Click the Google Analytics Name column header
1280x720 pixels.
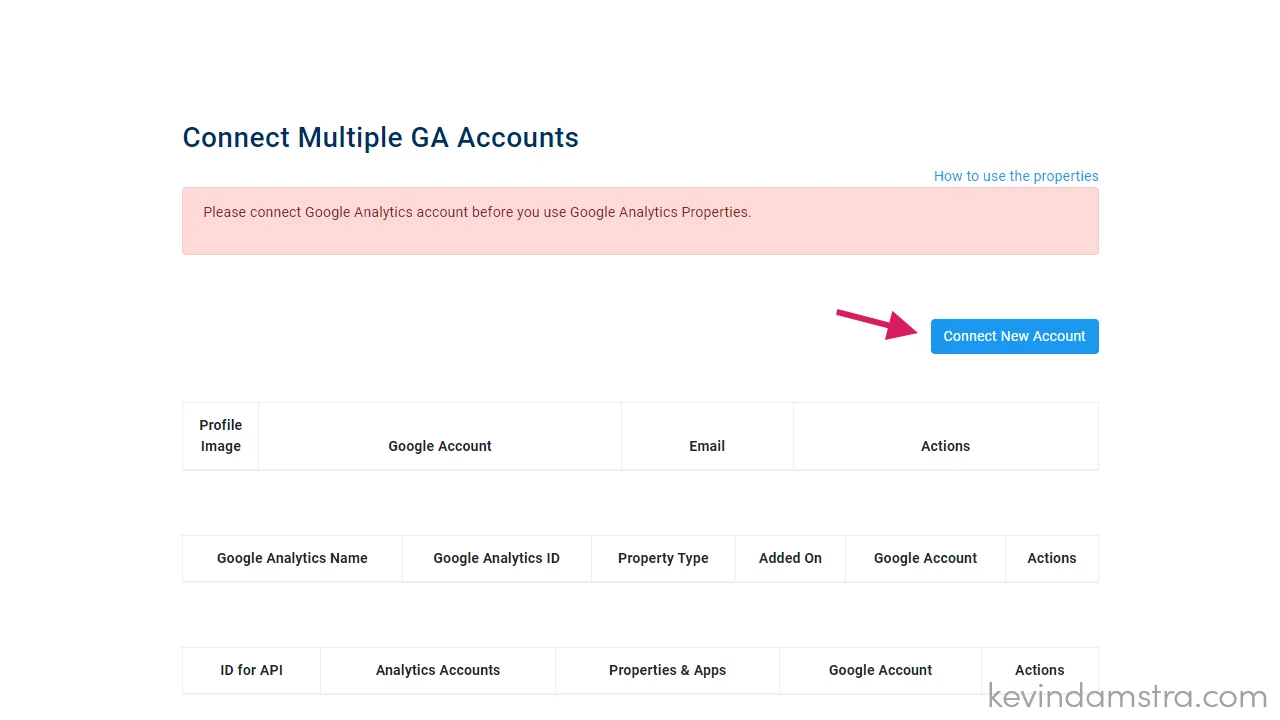click(x=292, y=558)
